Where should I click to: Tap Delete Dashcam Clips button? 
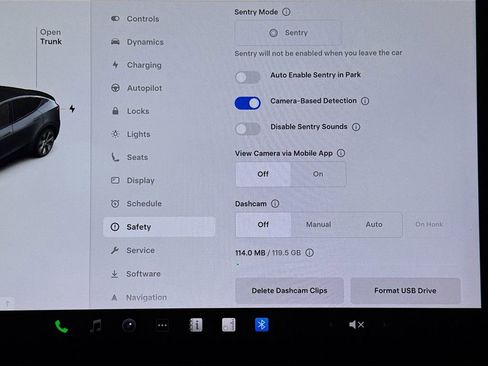pyautogui.click(x=289, y=291)
